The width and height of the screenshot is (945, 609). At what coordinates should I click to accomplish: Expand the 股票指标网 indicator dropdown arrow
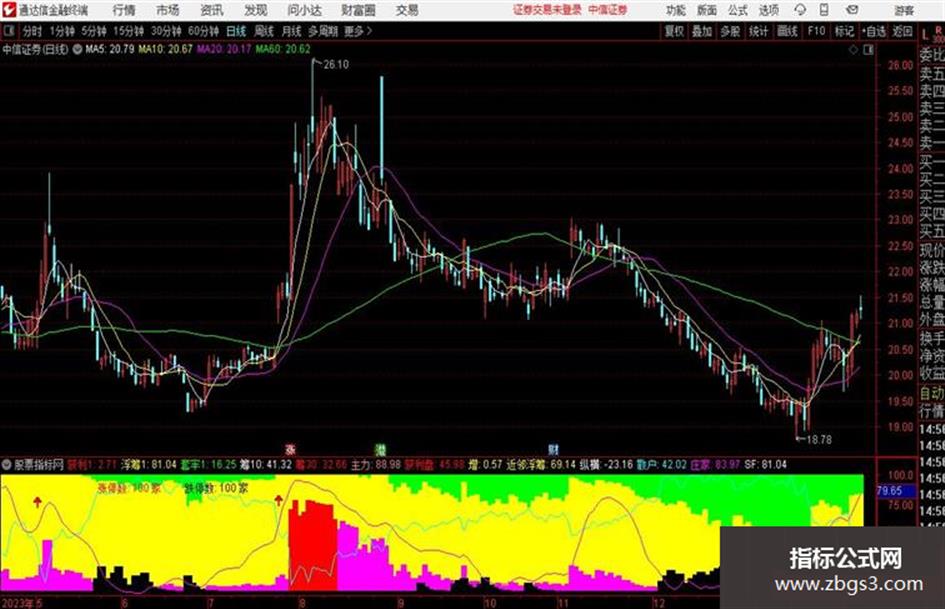(x=7, y=465)
